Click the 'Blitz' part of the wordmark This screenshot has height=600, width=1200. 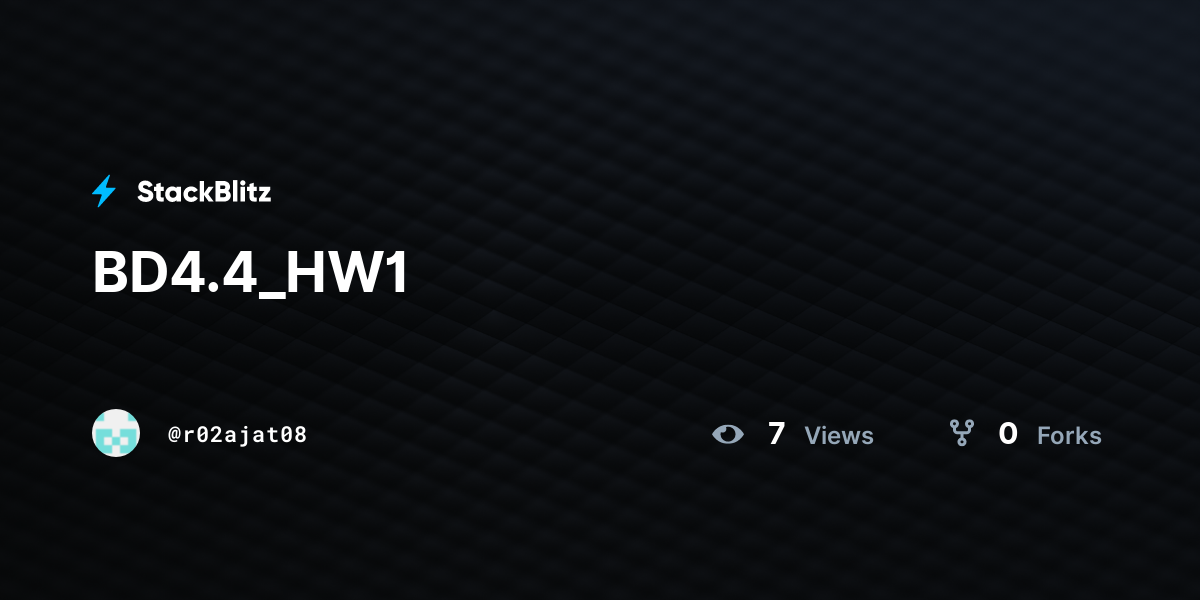tap(239, 192)
